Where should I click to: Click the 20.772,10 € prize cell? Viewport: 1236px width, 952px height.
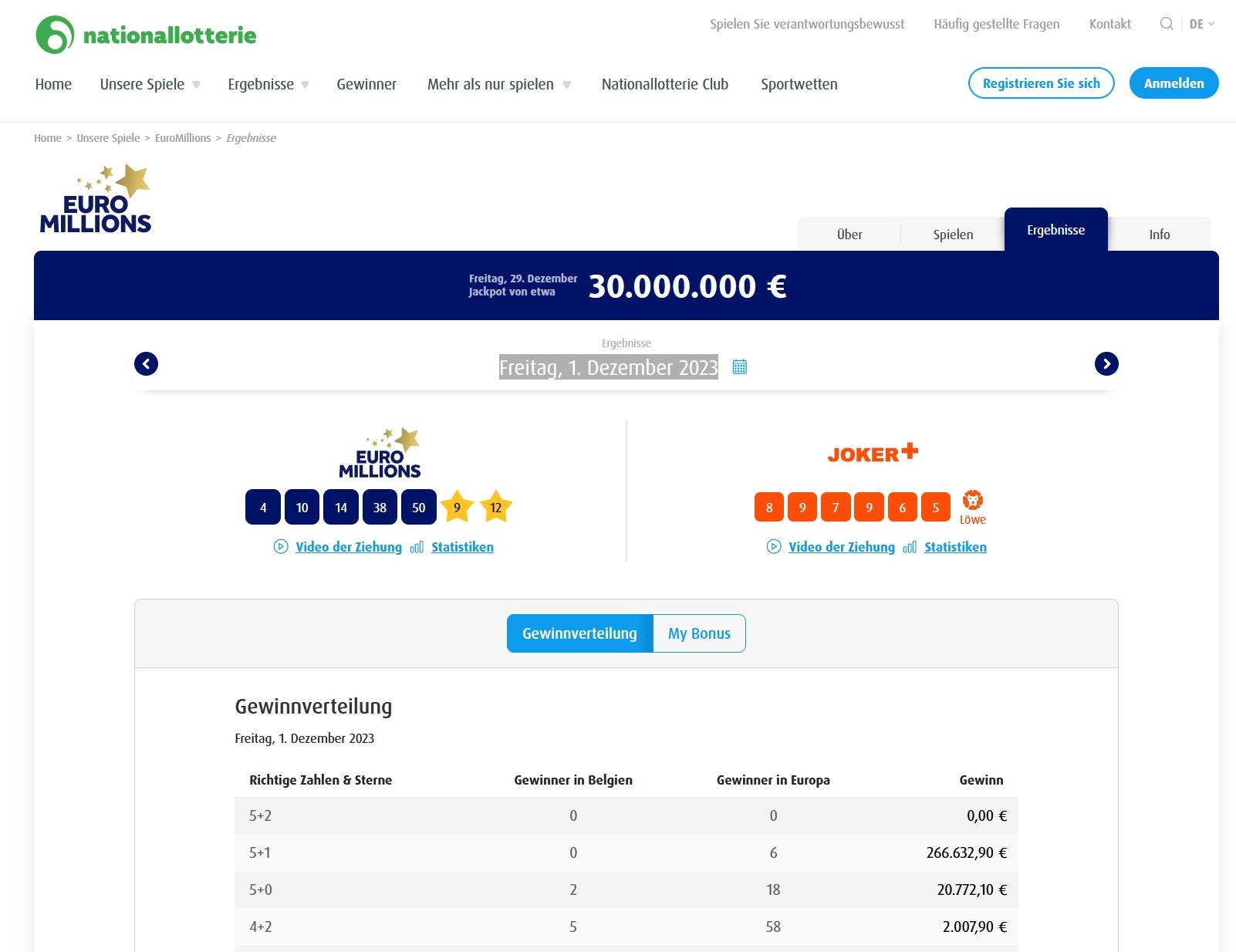tap(972, 890)
